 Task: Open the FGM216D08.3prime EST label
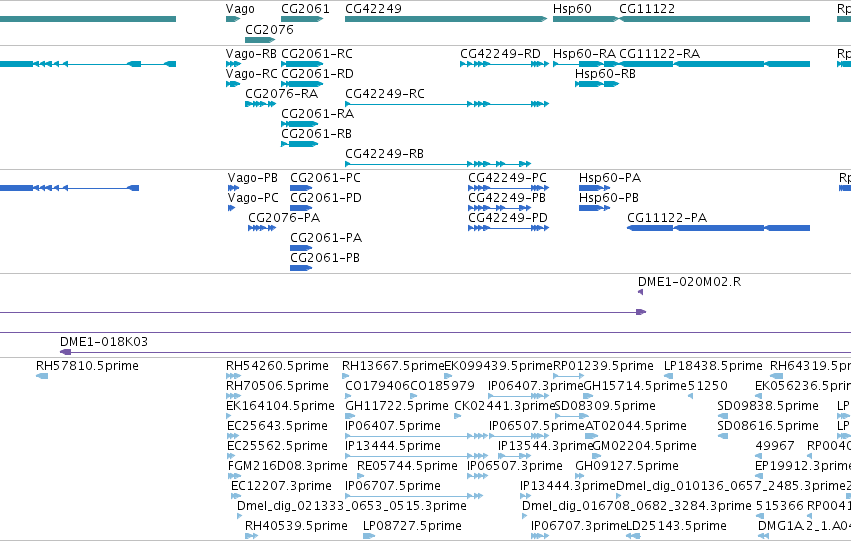288,467
